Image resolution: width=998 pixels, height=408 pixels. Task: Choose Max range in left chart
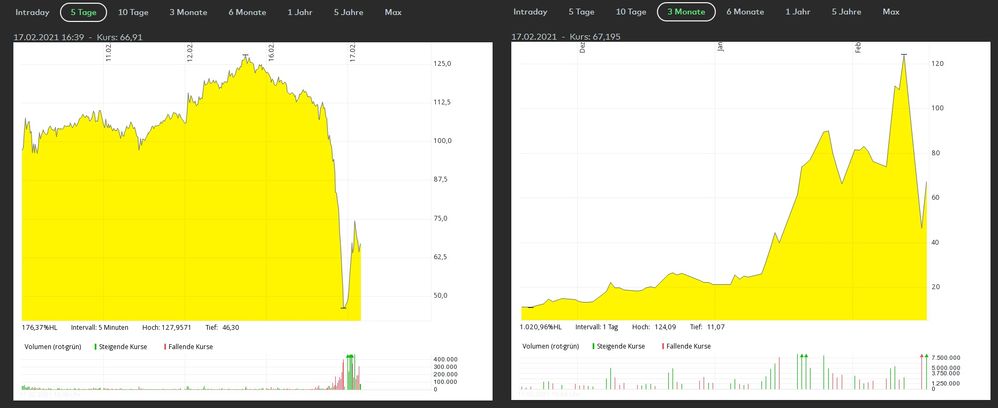[x=393, y=12]
